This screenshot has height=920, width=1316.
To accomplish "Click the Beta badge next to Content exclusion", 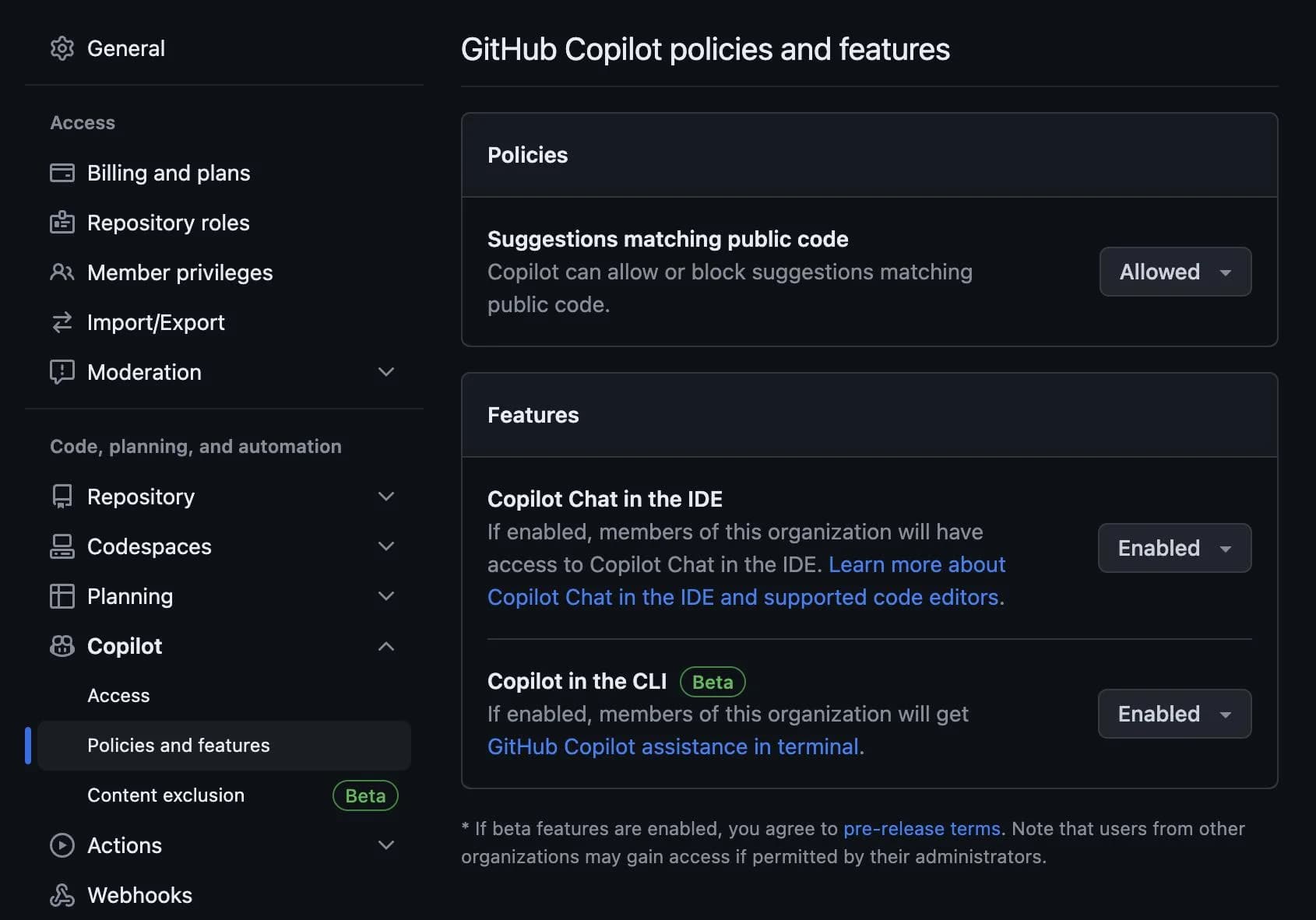I will 365,795.
